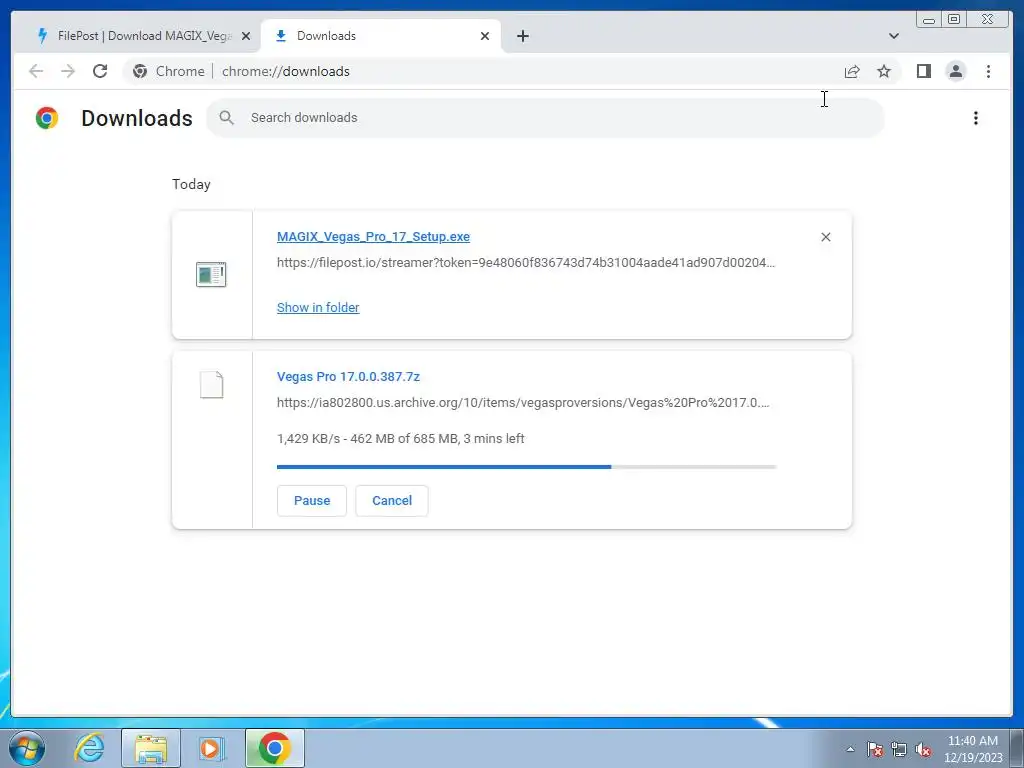
Task: Go forward using the browser forward arrow
Action: 68,71
